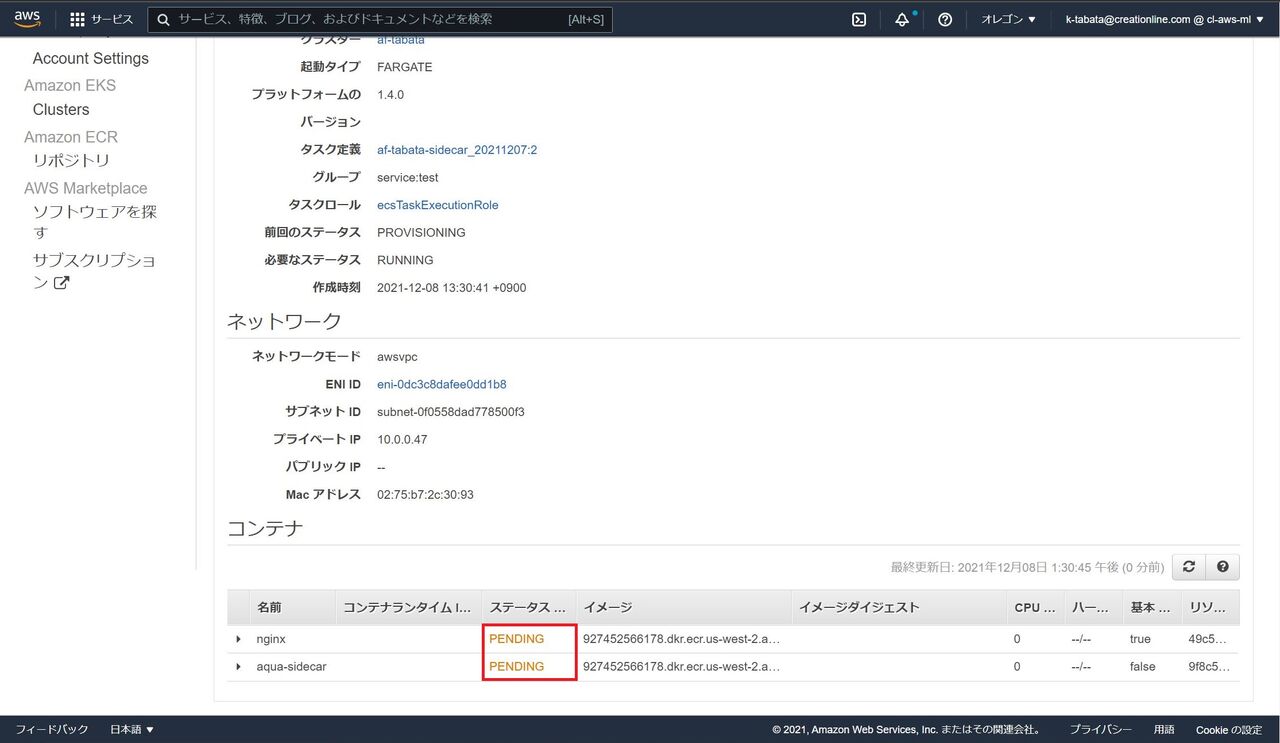Open Clusters under Amazon EKS
Image resolution: width=1280 pixels, height=743 pixels.
click(x=61, y=109)
